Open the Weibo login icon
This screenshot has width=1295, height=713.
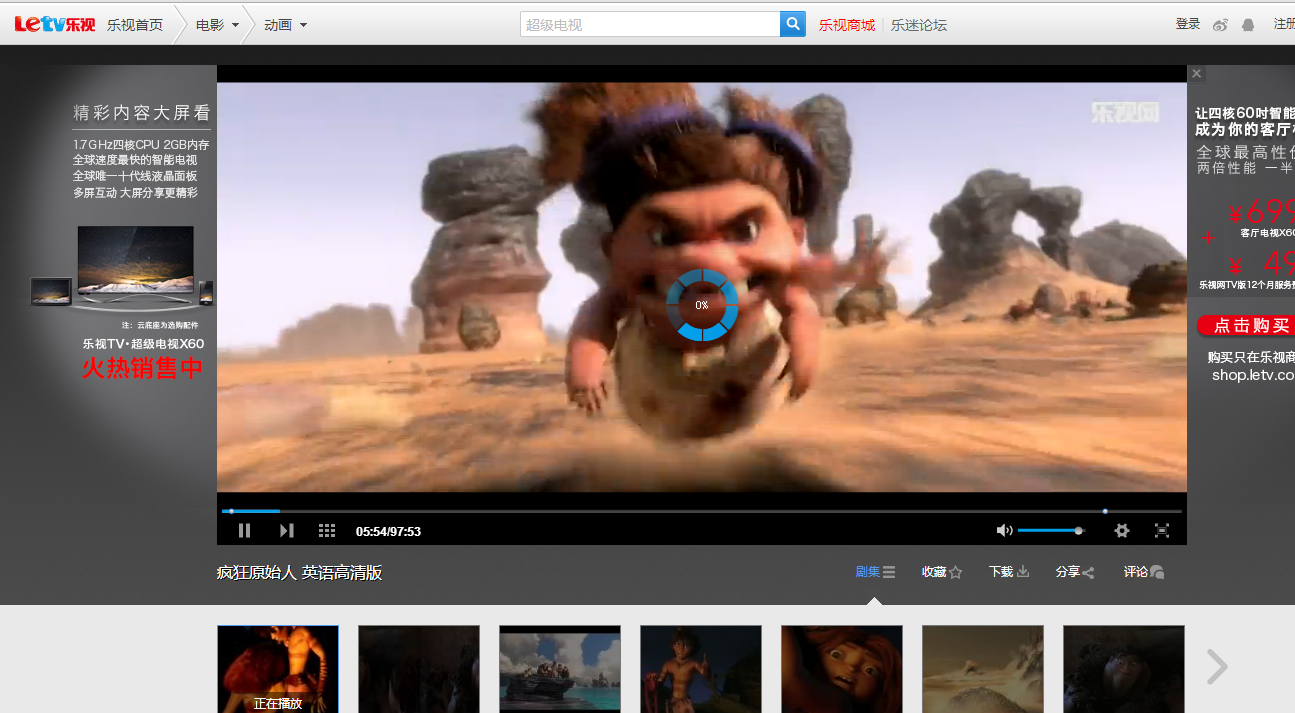(1220, 25)
